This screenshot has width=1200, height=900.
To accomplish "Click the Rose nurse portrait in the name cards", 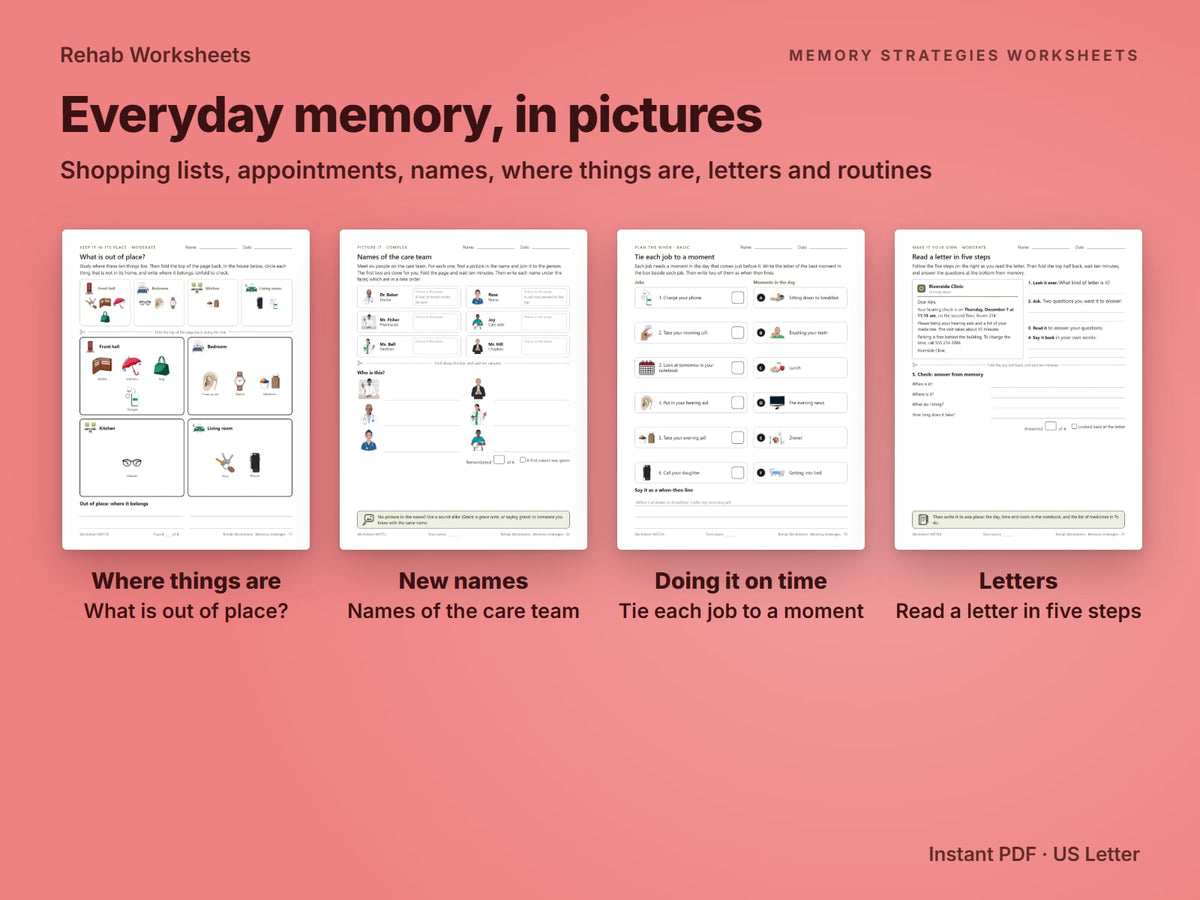I will point(477,297).
